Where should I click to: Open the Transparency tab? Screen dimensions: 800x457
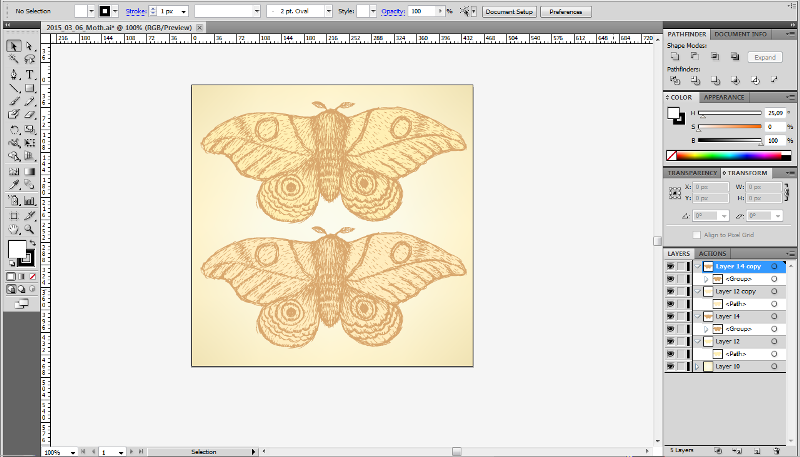coord(692,173)
